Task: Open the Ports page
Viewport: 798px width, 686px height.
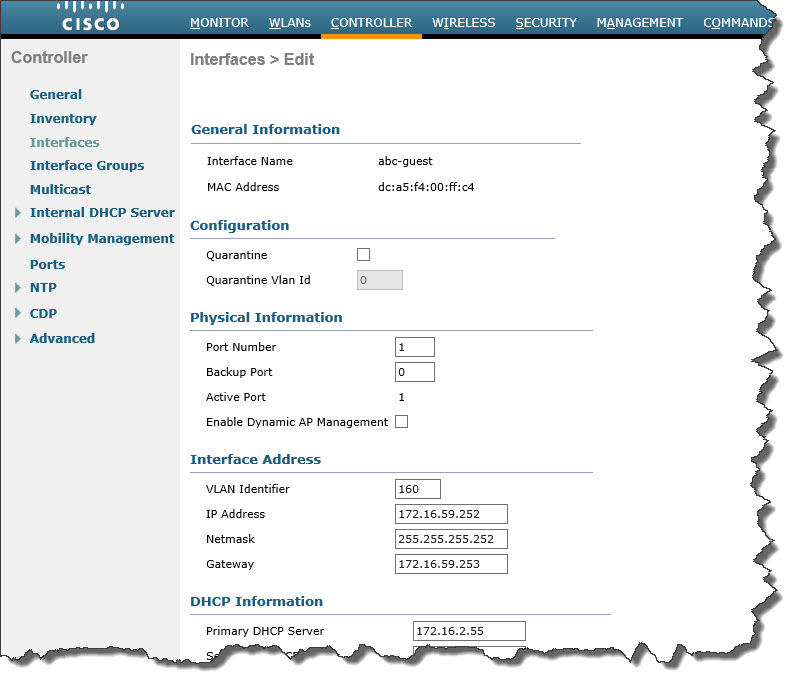Action: tap(47, 265)
